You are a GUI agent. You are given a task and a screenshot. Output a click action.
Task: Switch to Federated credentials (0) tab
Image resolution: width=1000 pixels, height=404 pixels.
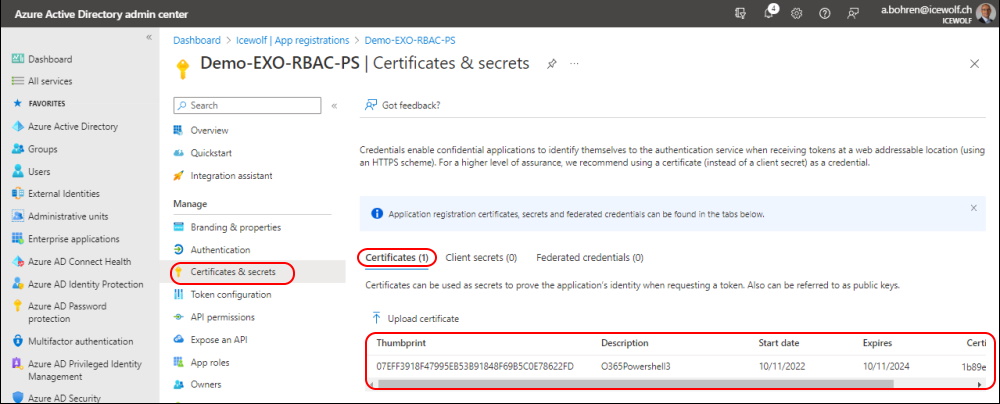pyautogui.click(x=590, y=258)
